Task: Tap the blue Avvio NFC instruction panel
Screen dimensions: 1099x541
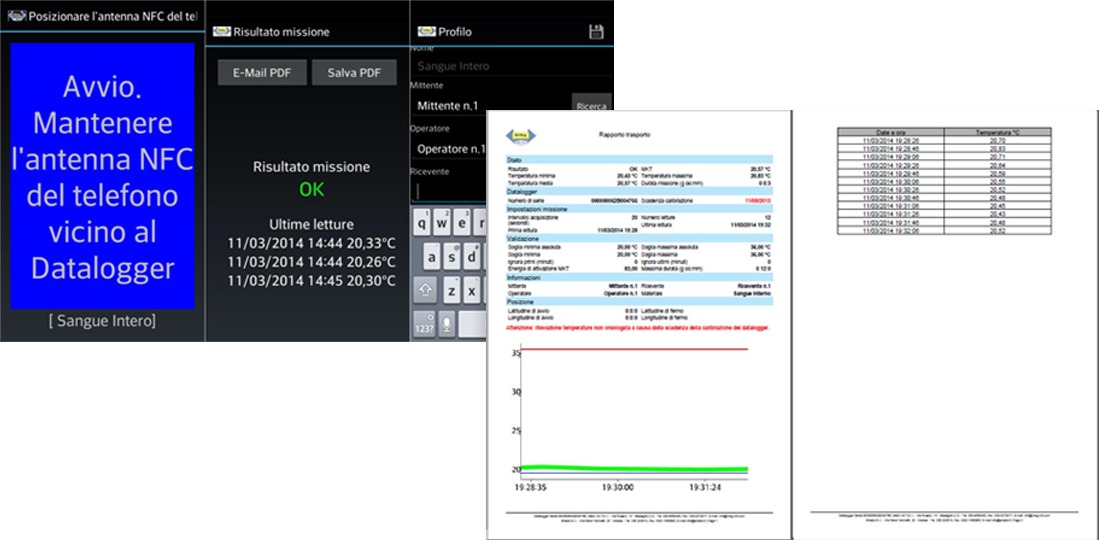Action: [x=102, y=175]
